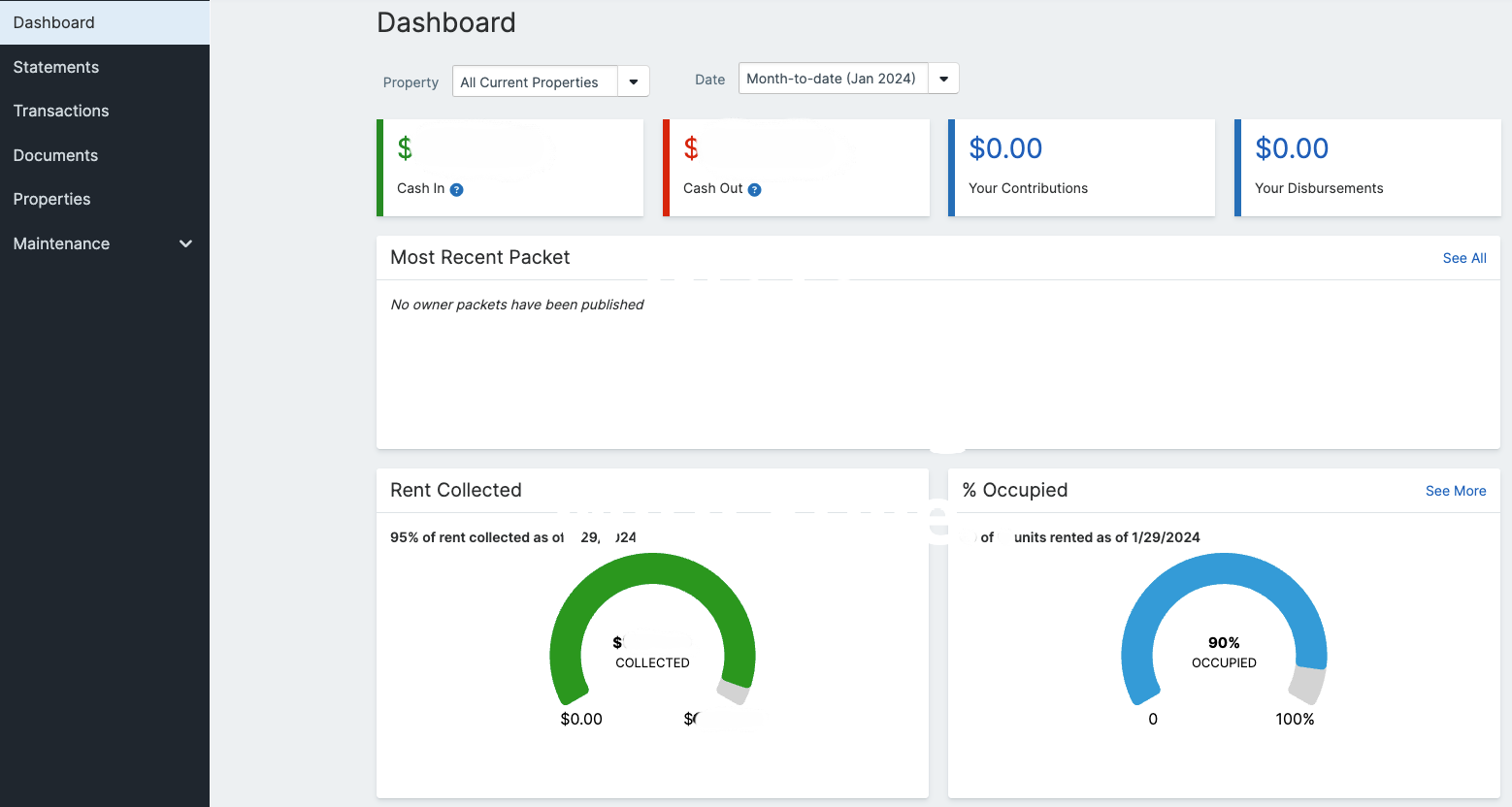Click the Most Recent Packet heading
The image size is (1512, 807).
[480, 257]
